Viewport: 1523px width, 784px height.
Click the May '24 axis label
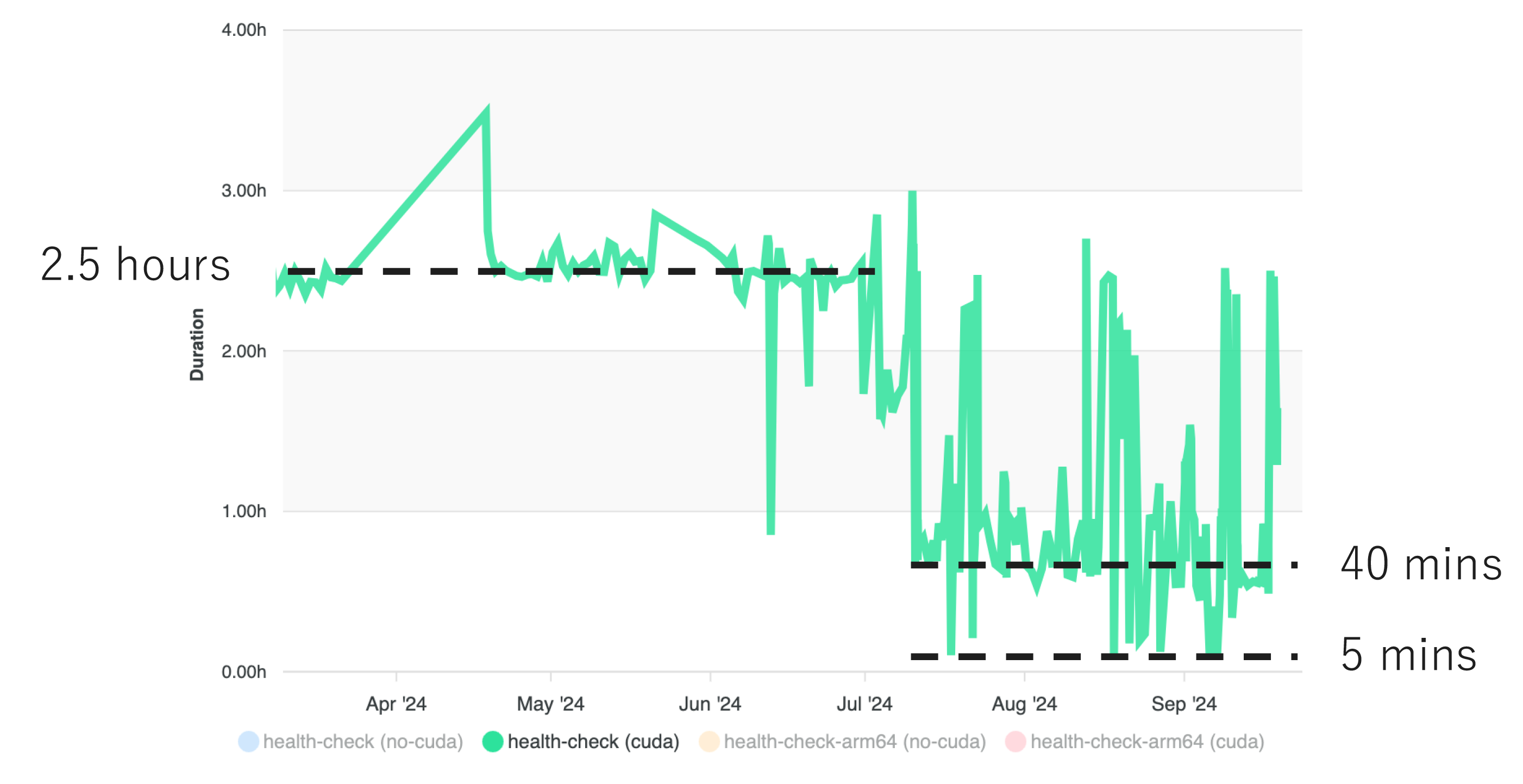(x=550, y=704)
